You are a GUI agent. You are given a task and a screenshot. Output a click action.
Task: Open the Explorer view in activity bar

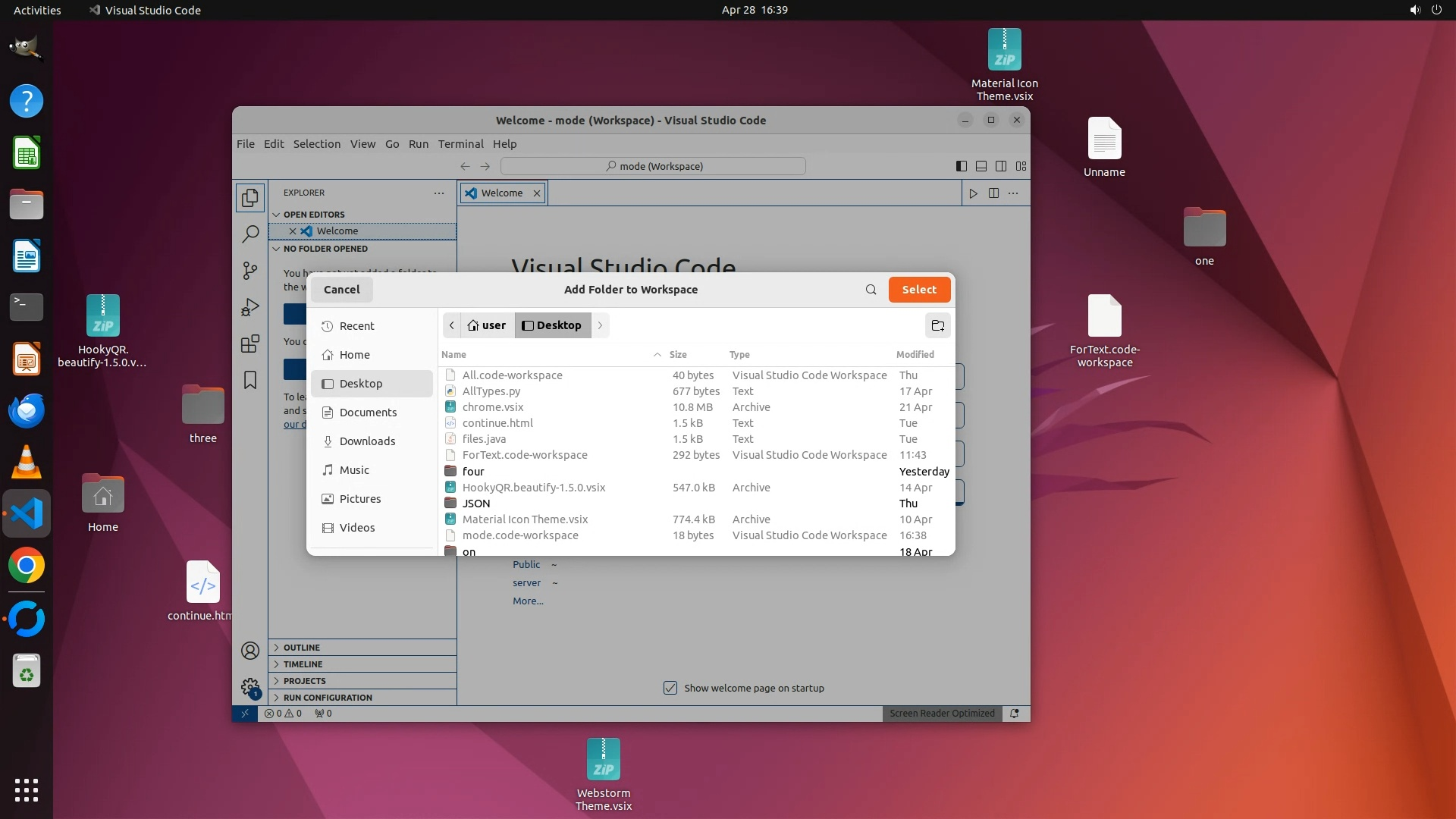click(x=249, y=198)
